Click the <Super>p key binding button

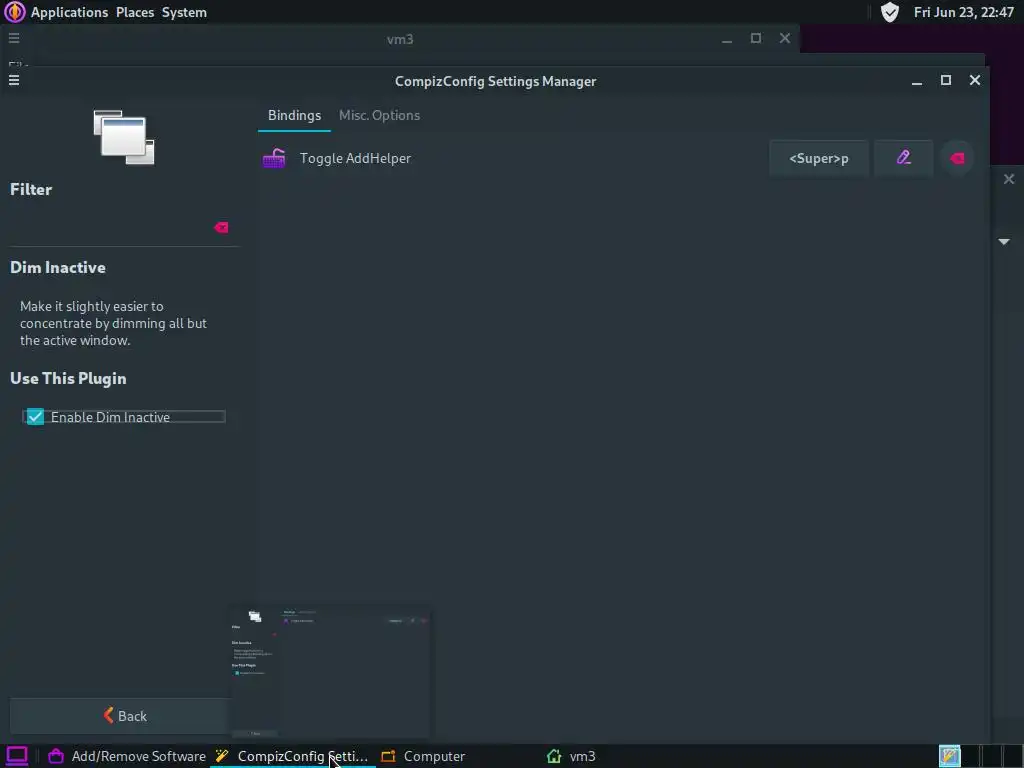(x=819, y=158)
